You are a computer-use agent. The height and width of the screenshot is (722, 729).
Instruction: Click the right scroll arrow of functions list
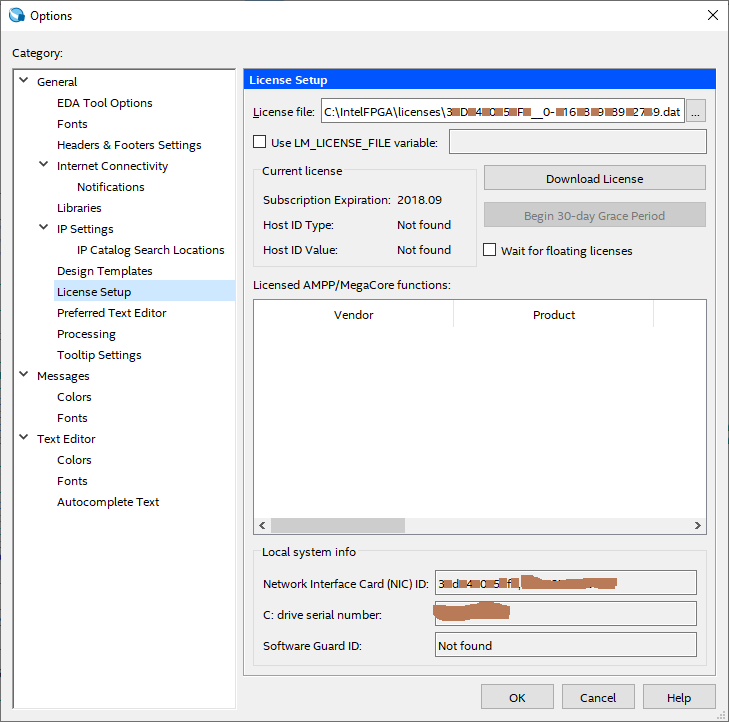click(697, 525)
